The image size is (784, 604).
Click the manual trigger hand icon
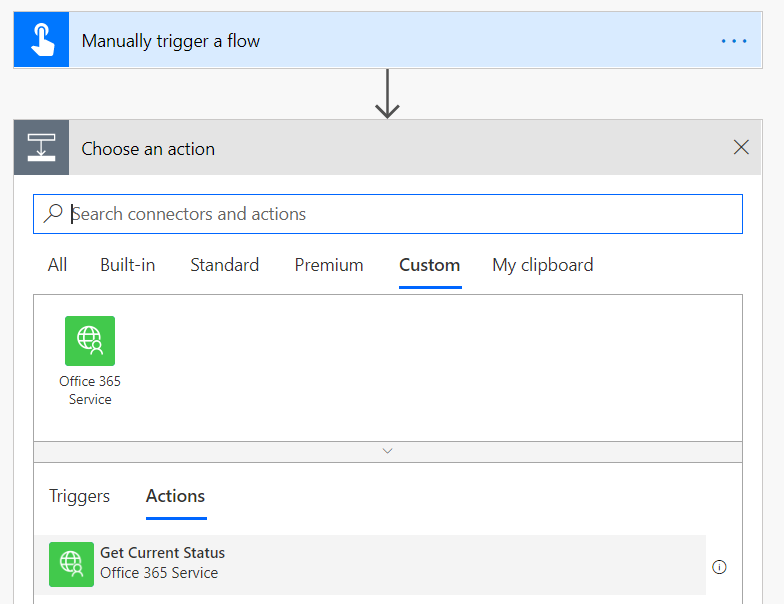coord(42,40)
